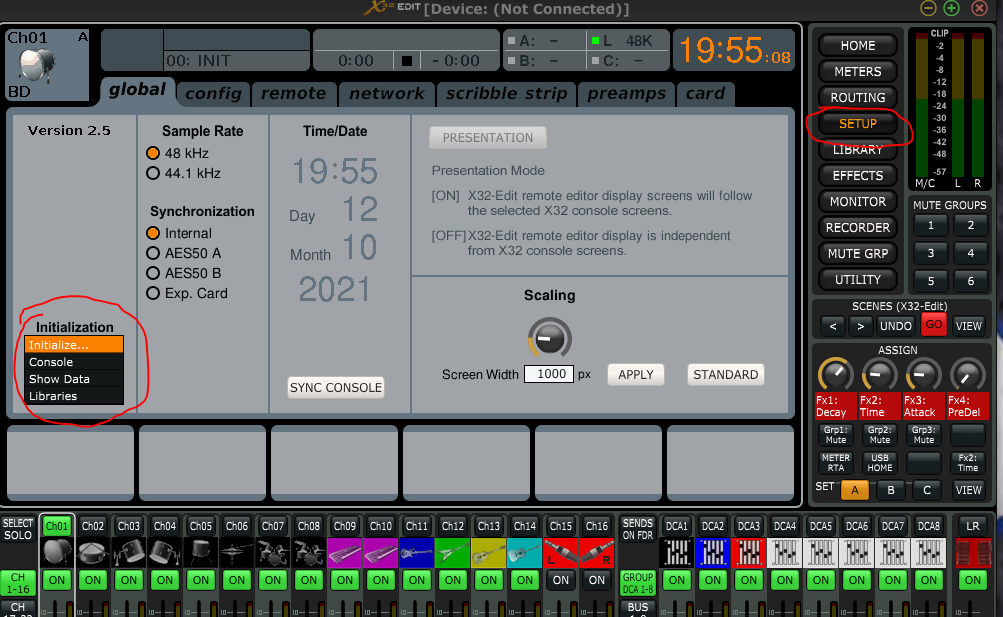Select AES50 A synchronization source
1003x617 pixels.
(153, 253)
